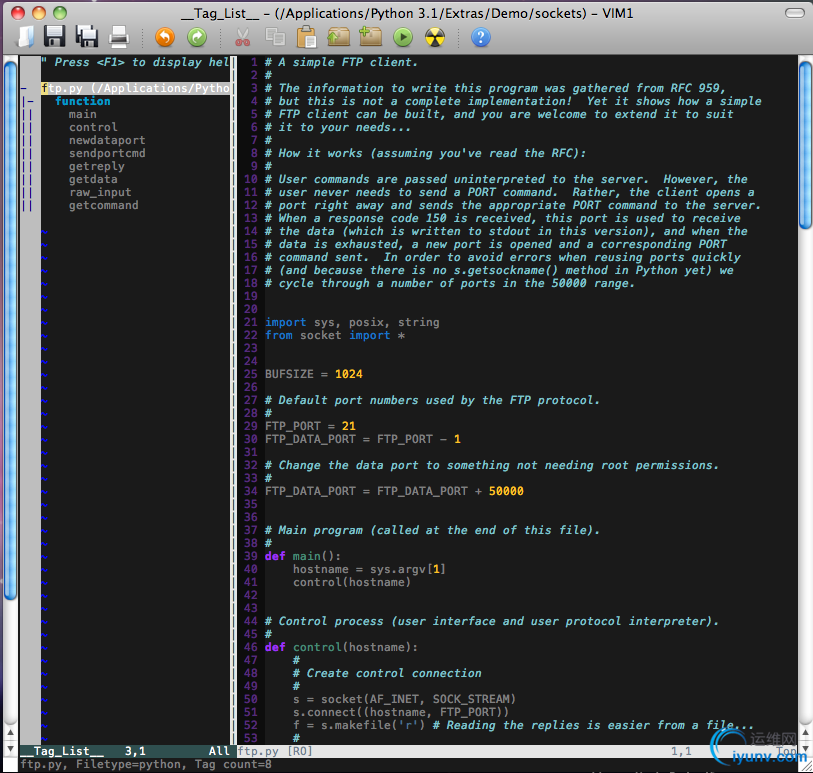The width and height of the screenshot is (813, 773).
Task: Select ftp.py file entry in Tag List
Action: [x=135, y=88]
